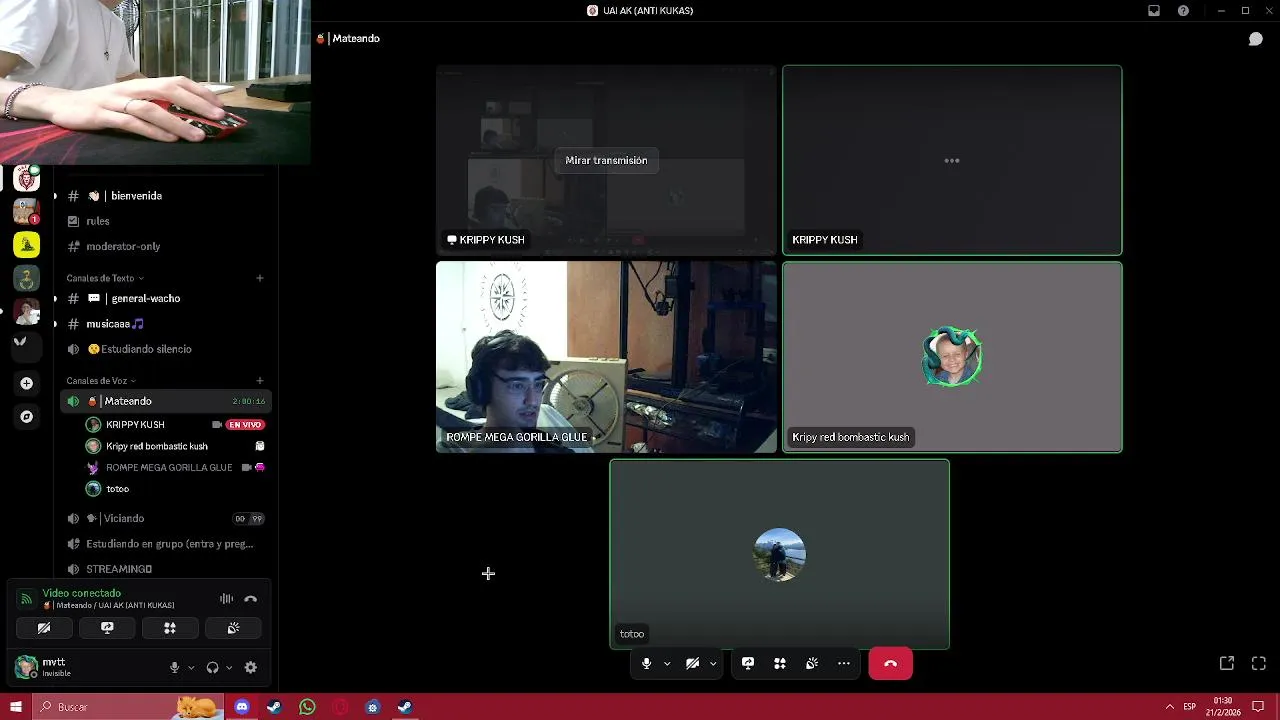This screenshot has width=1280, height=720.
Task: Add channel to Canales de Texto
Action: [x=260, y=278]
